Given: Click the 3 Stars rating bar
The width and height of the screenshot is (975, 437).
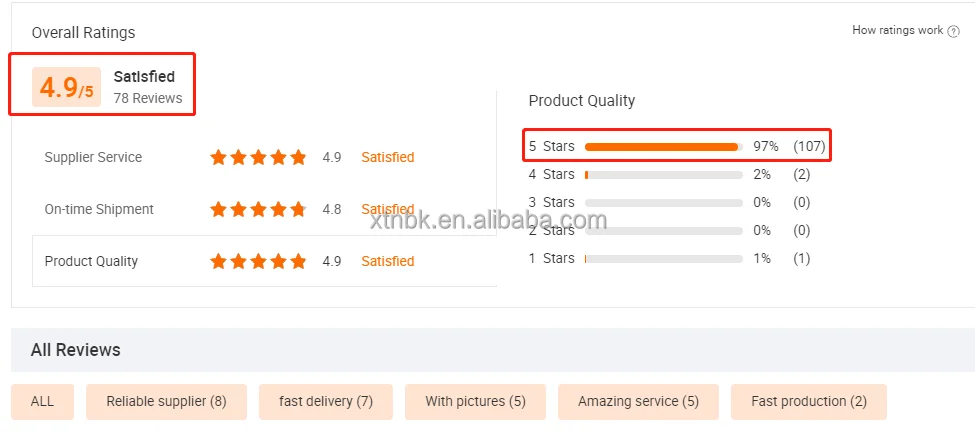Looking at the screenshot, I should pos(663,202).
